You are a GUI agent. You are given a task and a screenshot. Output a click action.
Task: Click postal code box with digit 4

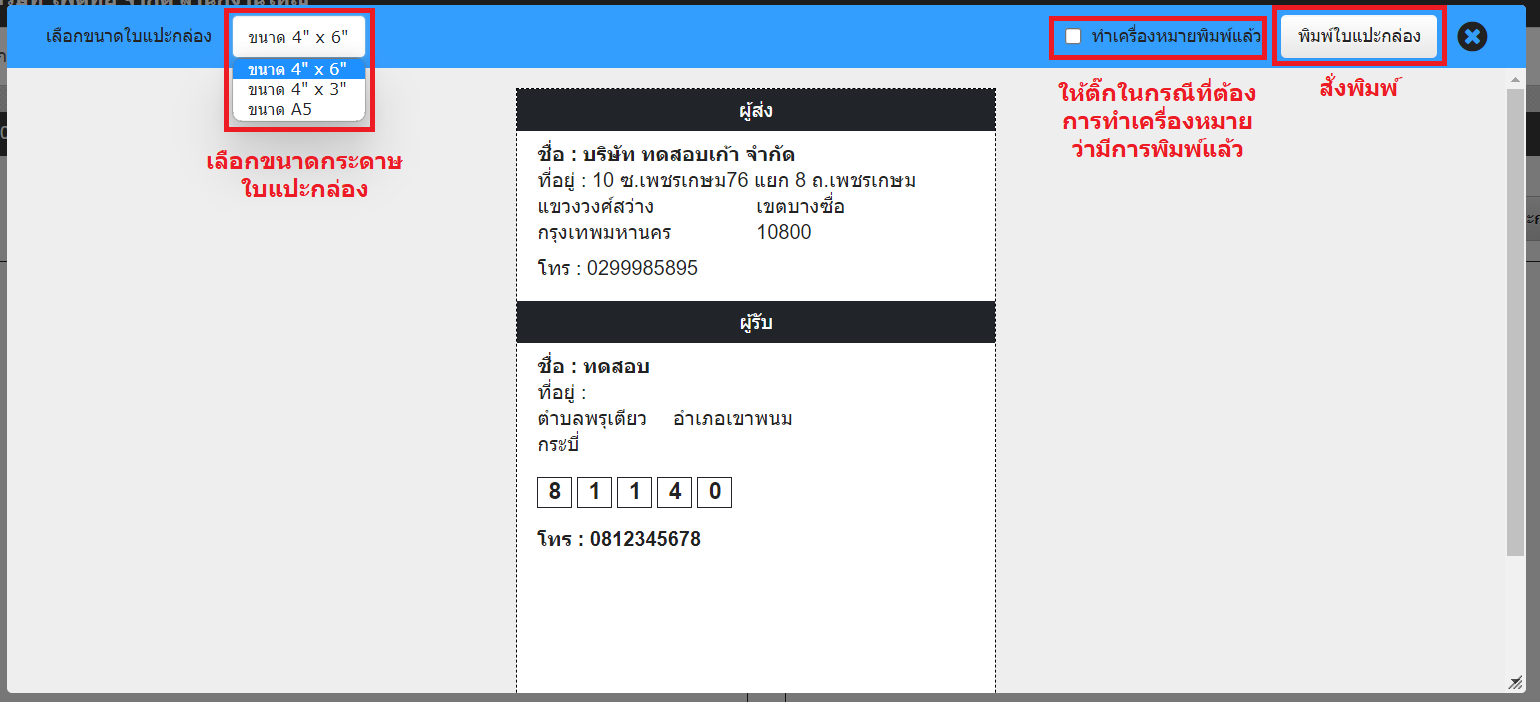[x=674, y=492]
